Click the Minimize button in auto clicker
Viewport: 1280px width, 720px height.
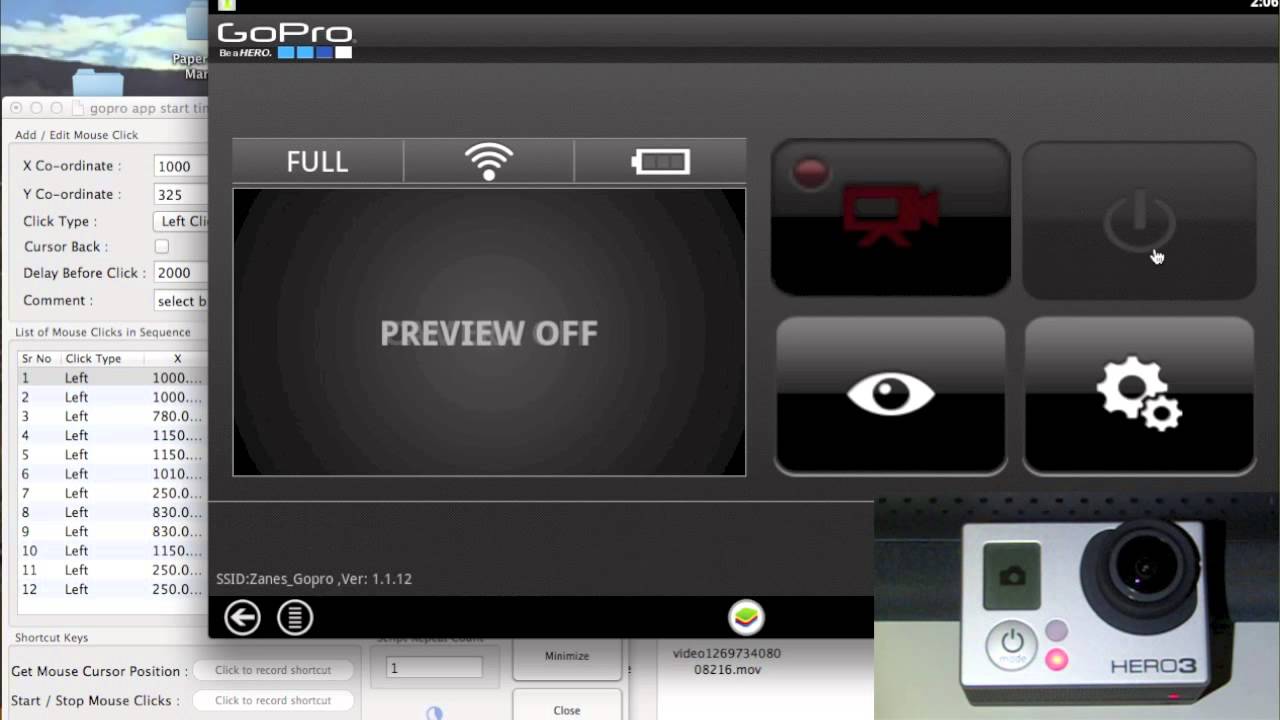point(567,656)
